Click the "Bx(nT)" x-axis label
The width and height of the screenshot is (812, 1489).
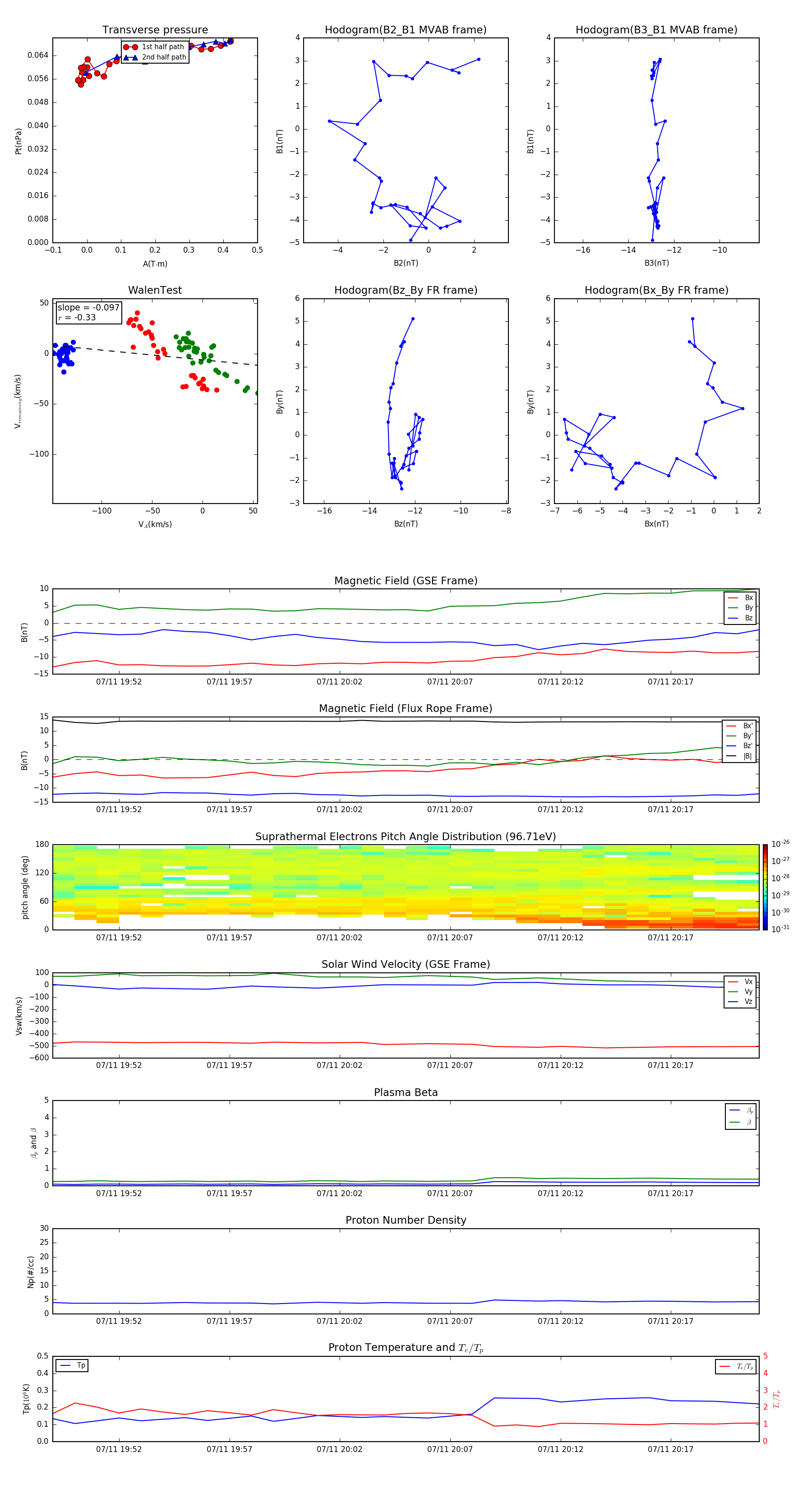click(656, 524)
